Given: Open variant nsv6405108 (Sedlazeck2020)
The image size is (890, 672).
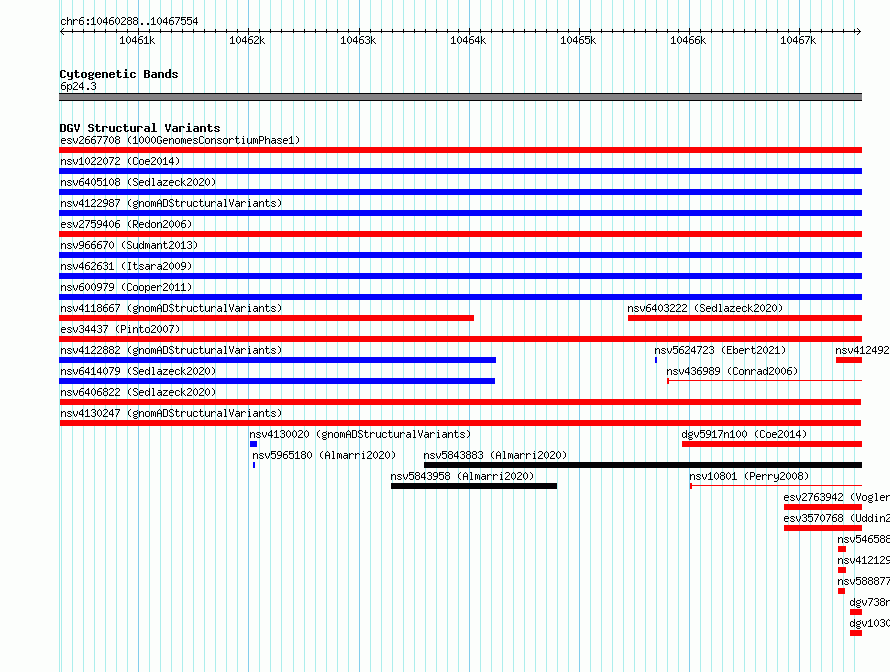Looking at the screenshot, I should (138, 182).
